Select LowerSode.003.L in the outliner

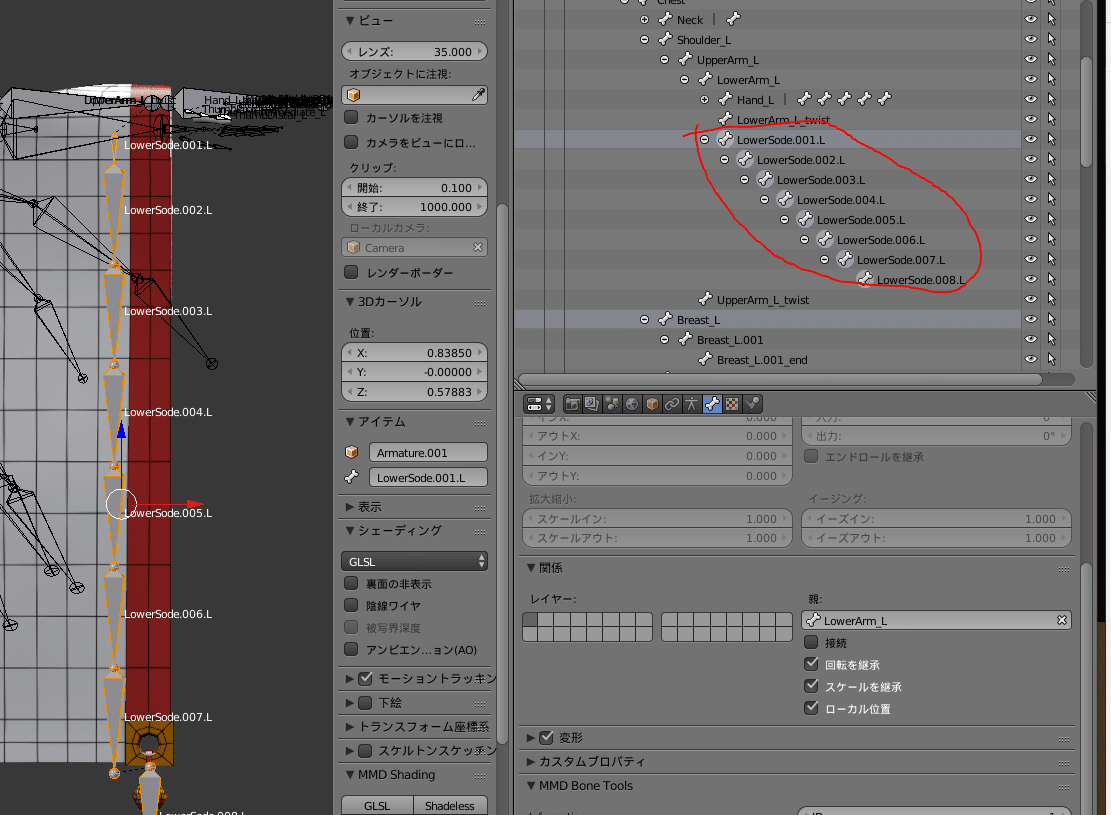820,180
